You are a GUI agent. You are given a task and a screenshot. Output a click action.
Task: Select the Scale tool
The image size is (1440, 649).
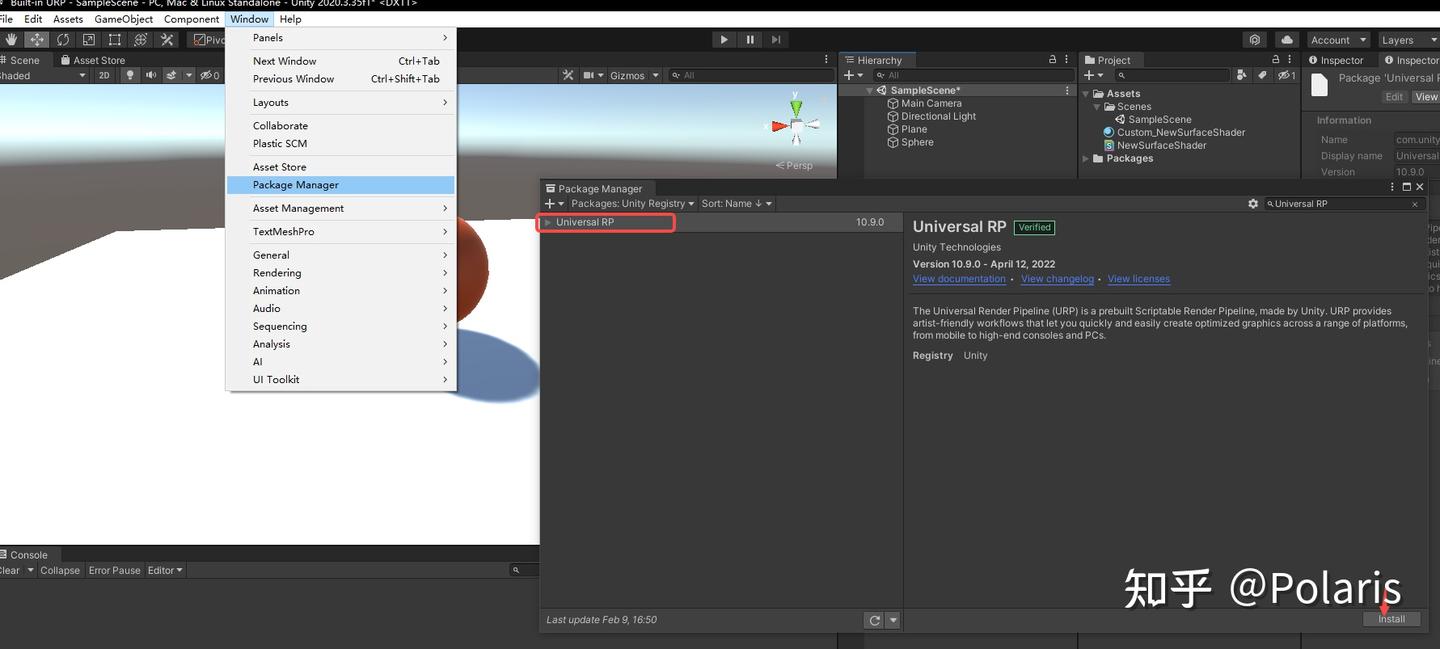pyautogui.click(x=88, y=39)
